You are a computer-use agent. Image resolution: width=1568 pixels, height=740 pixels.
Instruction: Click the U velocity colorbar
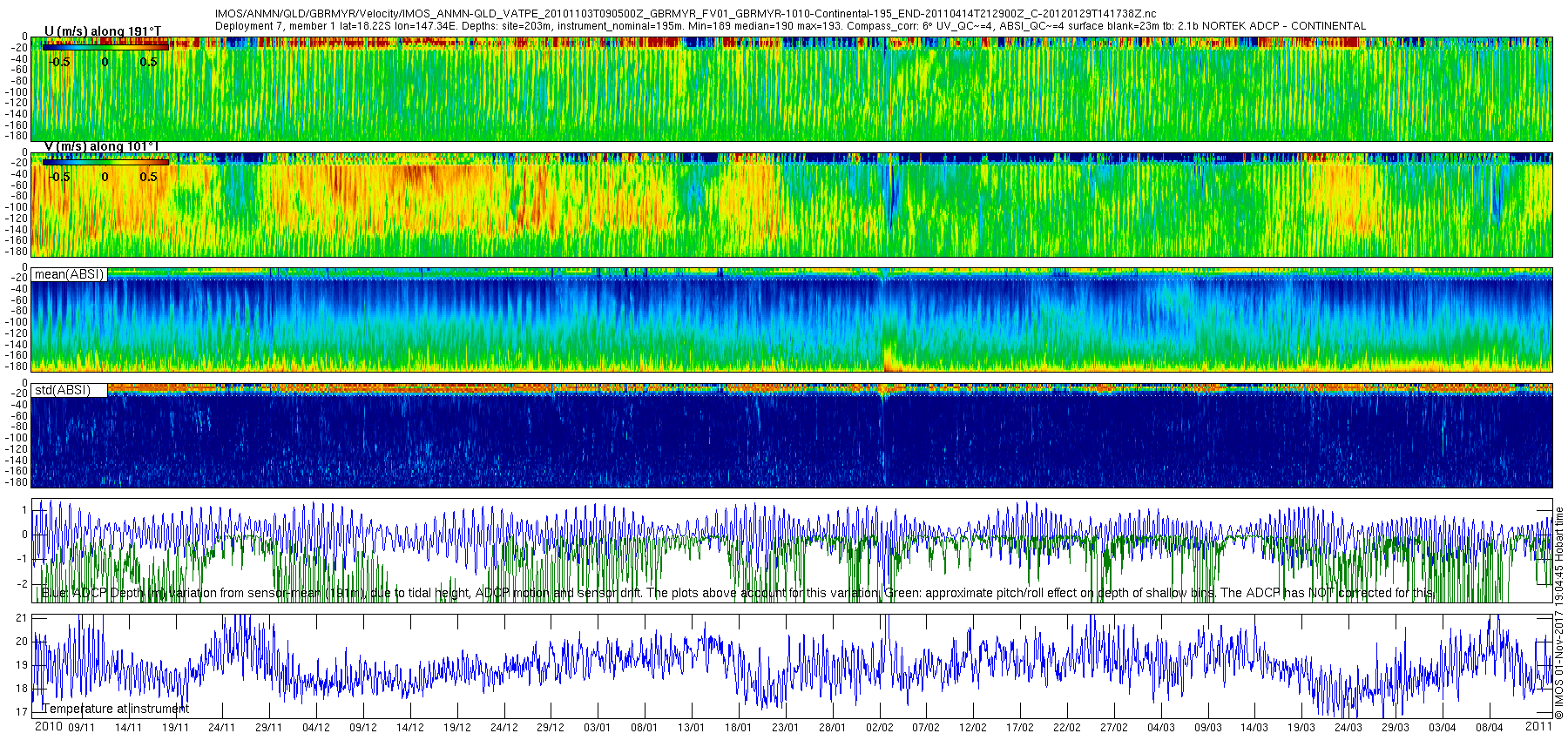[x=105, y=48]
